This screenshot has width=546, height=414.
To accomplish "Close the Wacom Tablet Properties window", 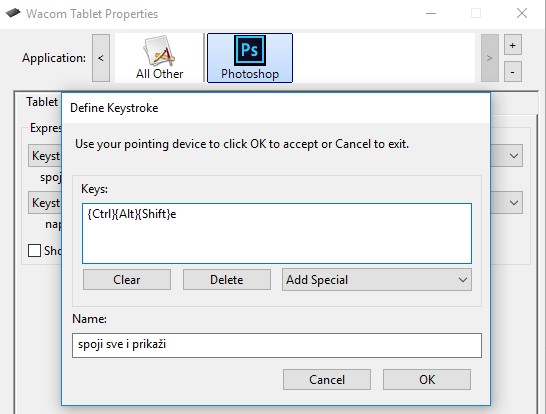I will pos(522,14).
